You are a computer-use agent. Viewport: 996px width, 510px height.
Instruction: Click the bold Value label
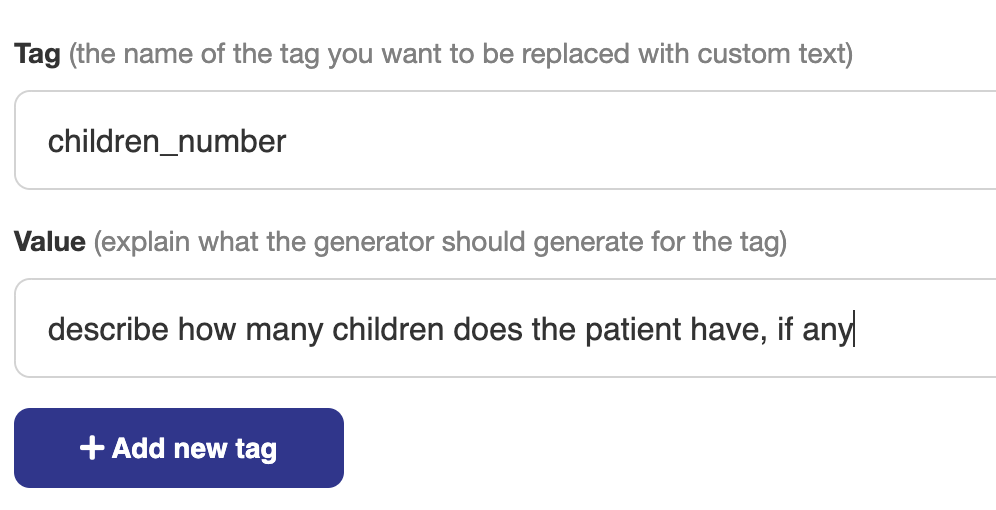50,242
